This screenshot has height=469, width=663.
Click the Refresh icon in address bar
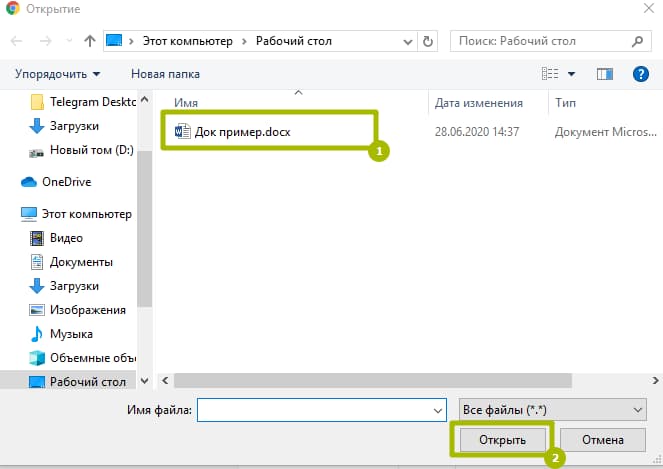coord(429,42)
